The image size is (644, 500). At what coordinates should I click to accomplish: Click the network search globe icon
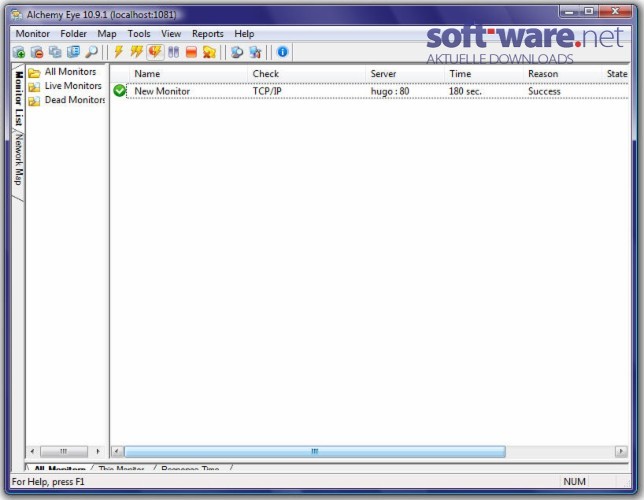[237, 52]
